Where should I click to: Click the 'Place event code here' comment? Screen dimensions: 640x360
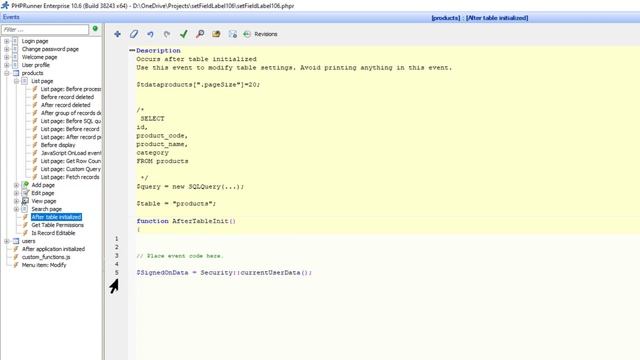coord(180,256)
